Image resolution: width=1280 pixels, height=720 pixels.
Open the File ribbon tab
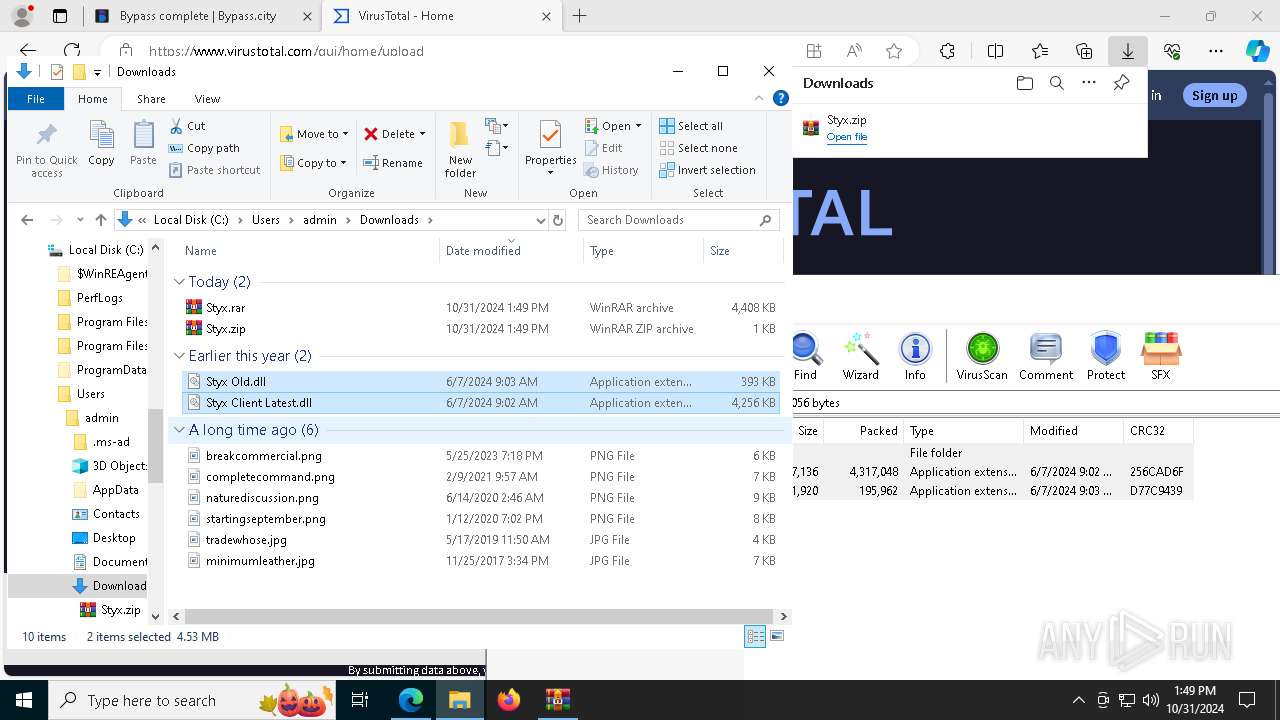36,99
